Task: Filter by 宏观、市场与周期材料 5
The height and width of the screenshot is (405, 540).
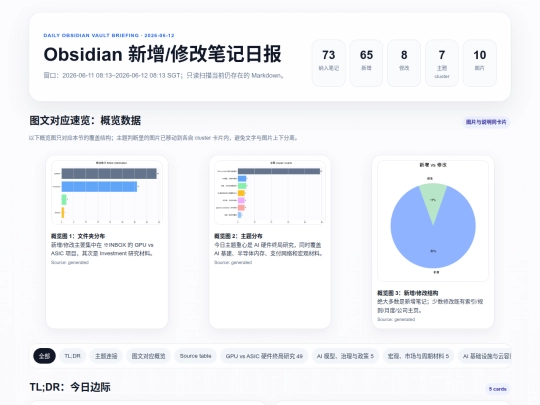Action: (418, 356)
